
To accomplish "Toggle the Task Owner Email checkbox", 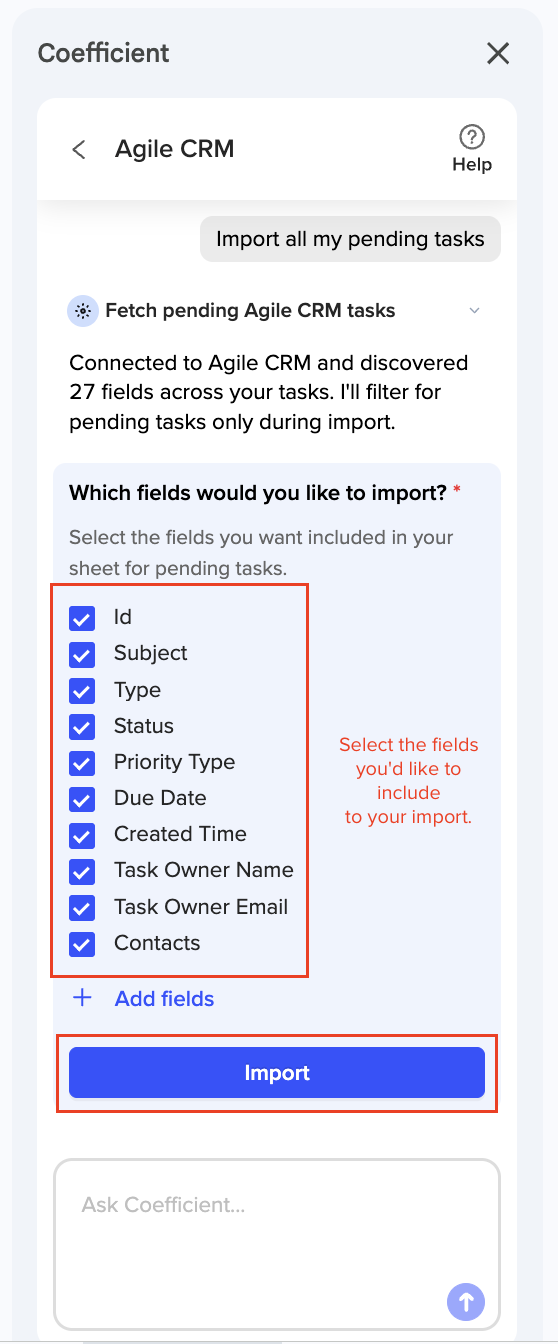I will 82,908.
